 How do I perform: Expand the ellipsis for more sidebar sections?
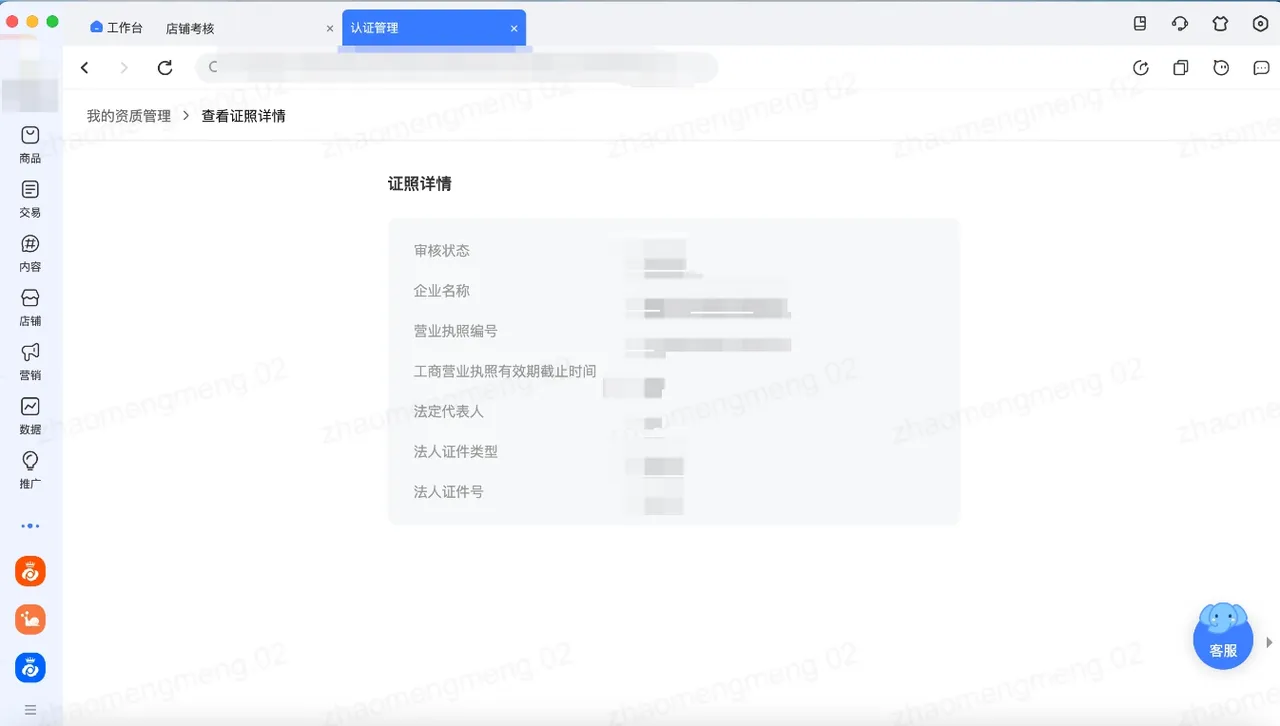[30, 525]
